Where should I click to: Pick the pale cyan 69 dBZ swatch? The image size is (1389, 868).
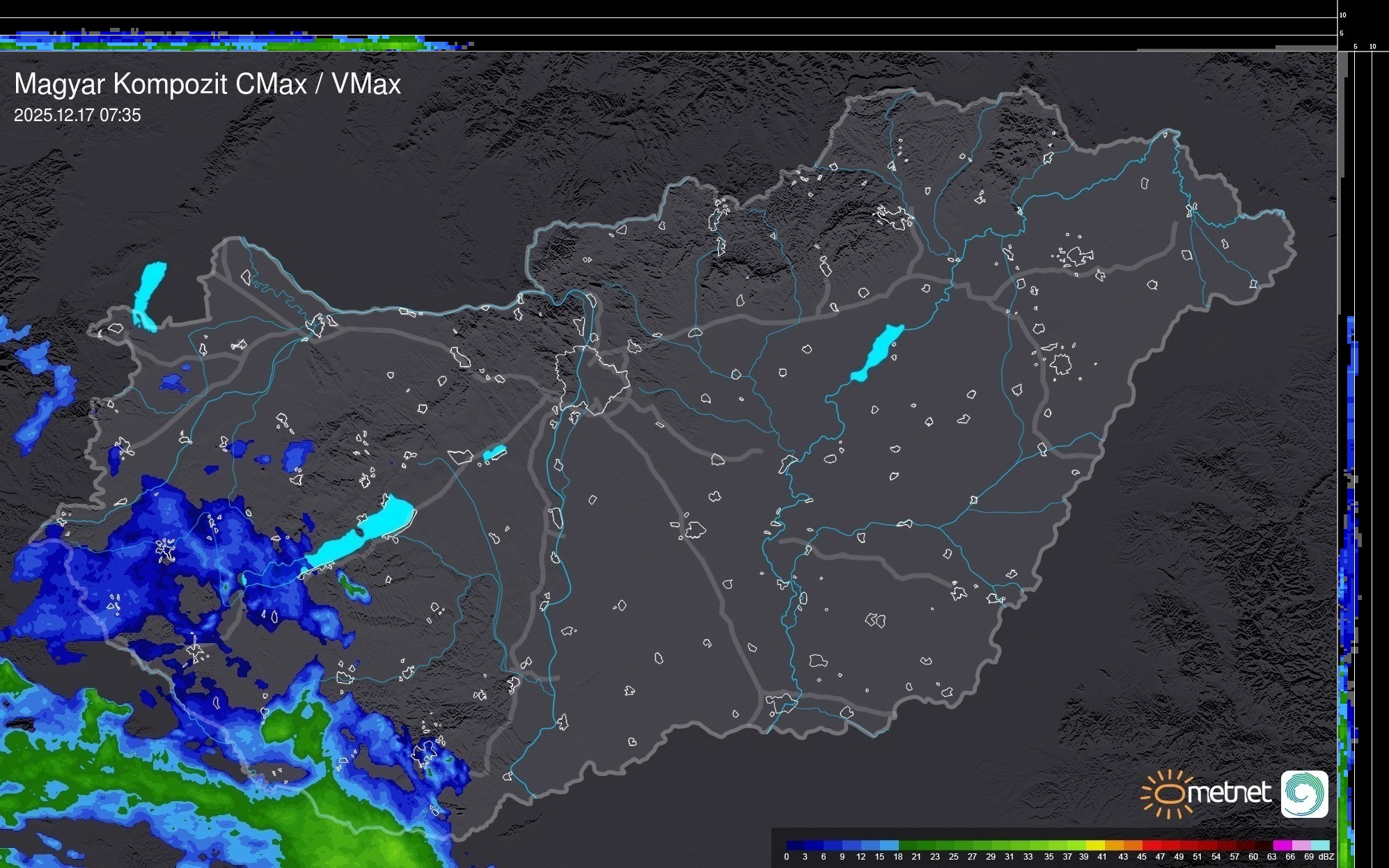(x=1320, y=845)
